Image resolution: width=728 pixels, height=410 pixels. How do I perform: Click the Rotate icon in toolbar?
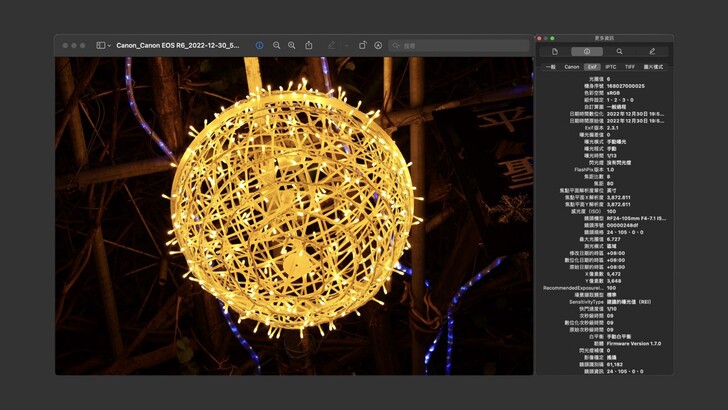coord(362,45)
